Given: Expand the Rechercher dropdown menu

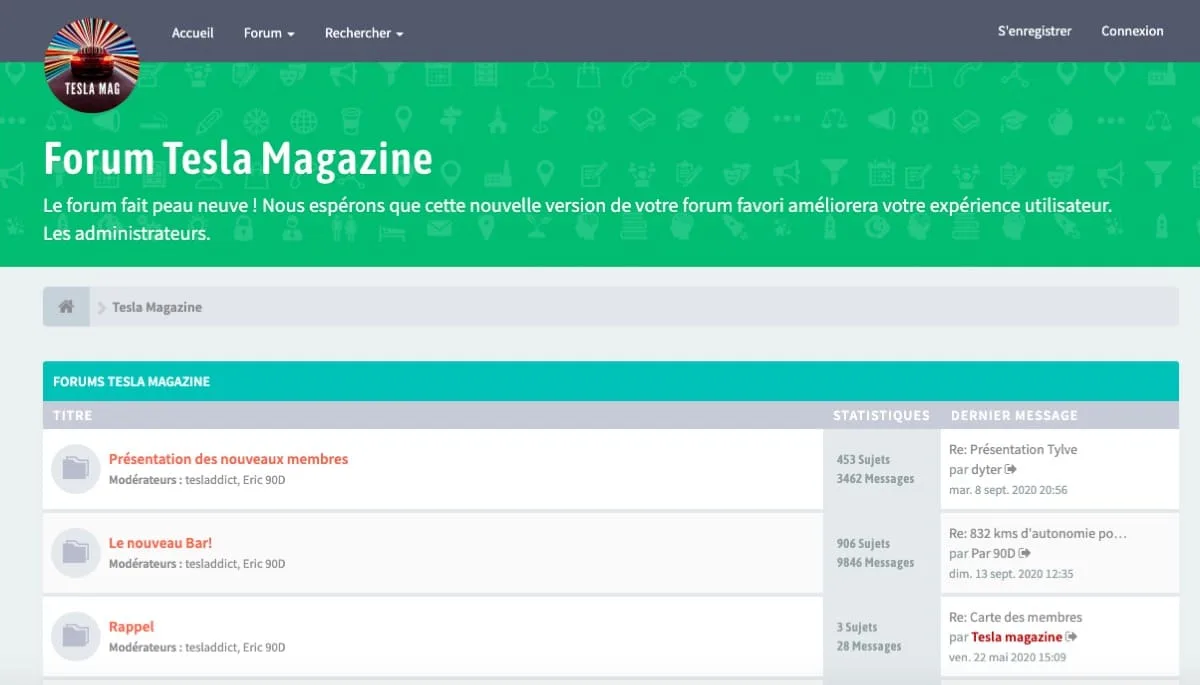Looking at the screenshot, I should pyautogui.click(x=364, y=33).
